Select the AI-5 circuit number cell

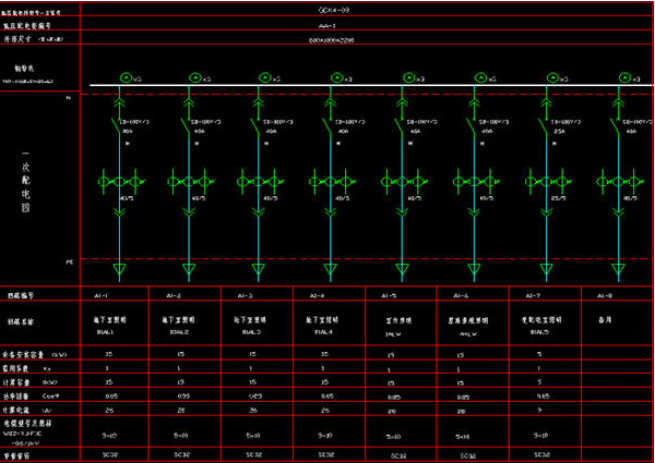tap(390, 297)
